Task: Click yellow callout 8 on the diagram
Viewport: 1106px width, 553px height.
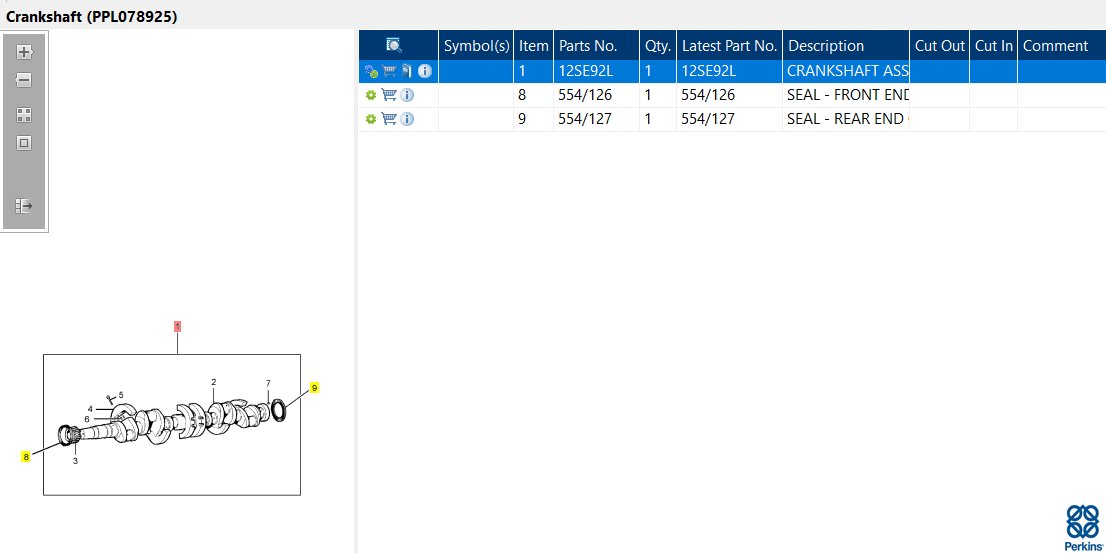Action: tap(26, 457)
